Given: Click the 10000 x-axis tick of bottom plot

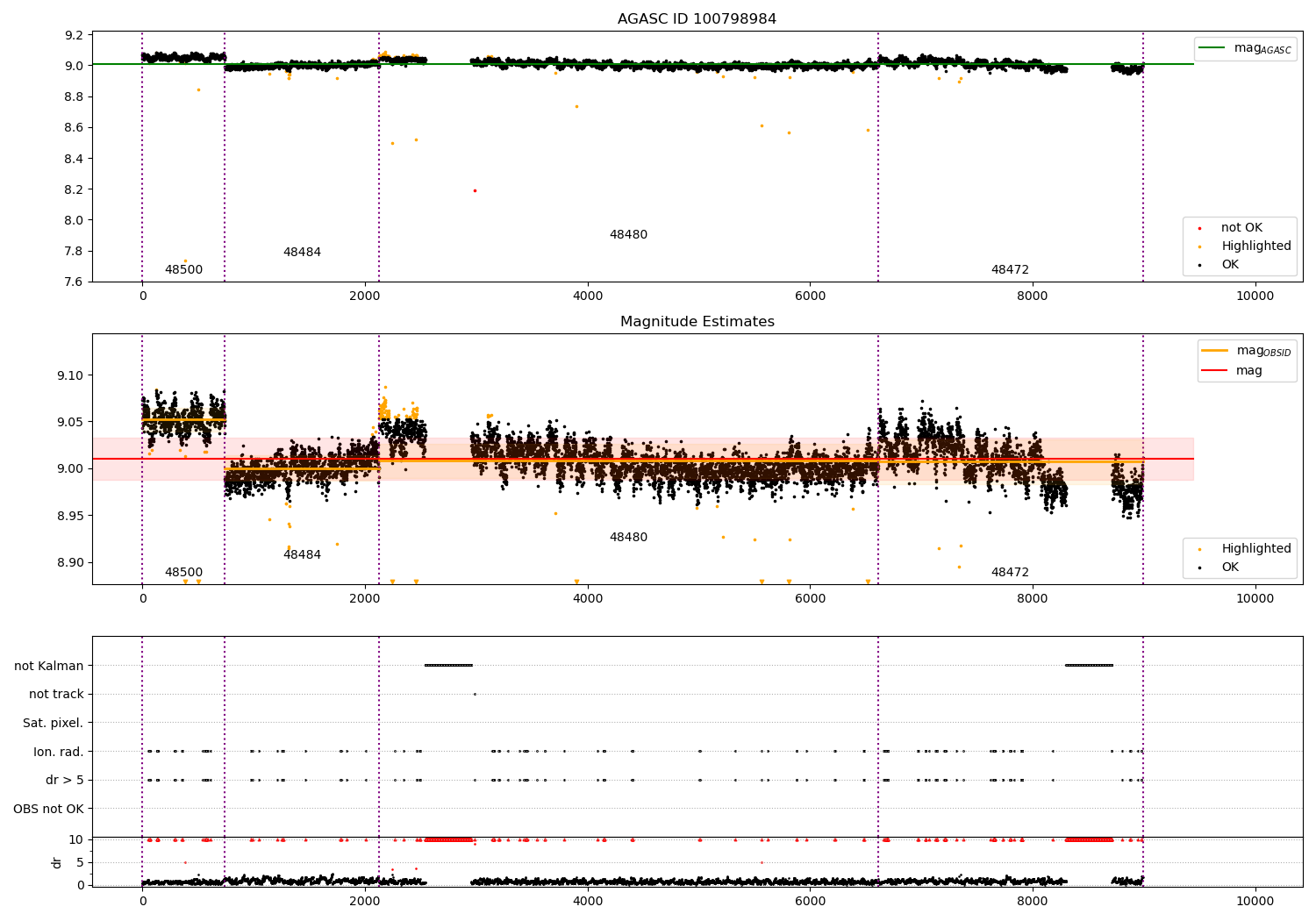Looking at the screenshot, I should click(x=1255, y=900).
